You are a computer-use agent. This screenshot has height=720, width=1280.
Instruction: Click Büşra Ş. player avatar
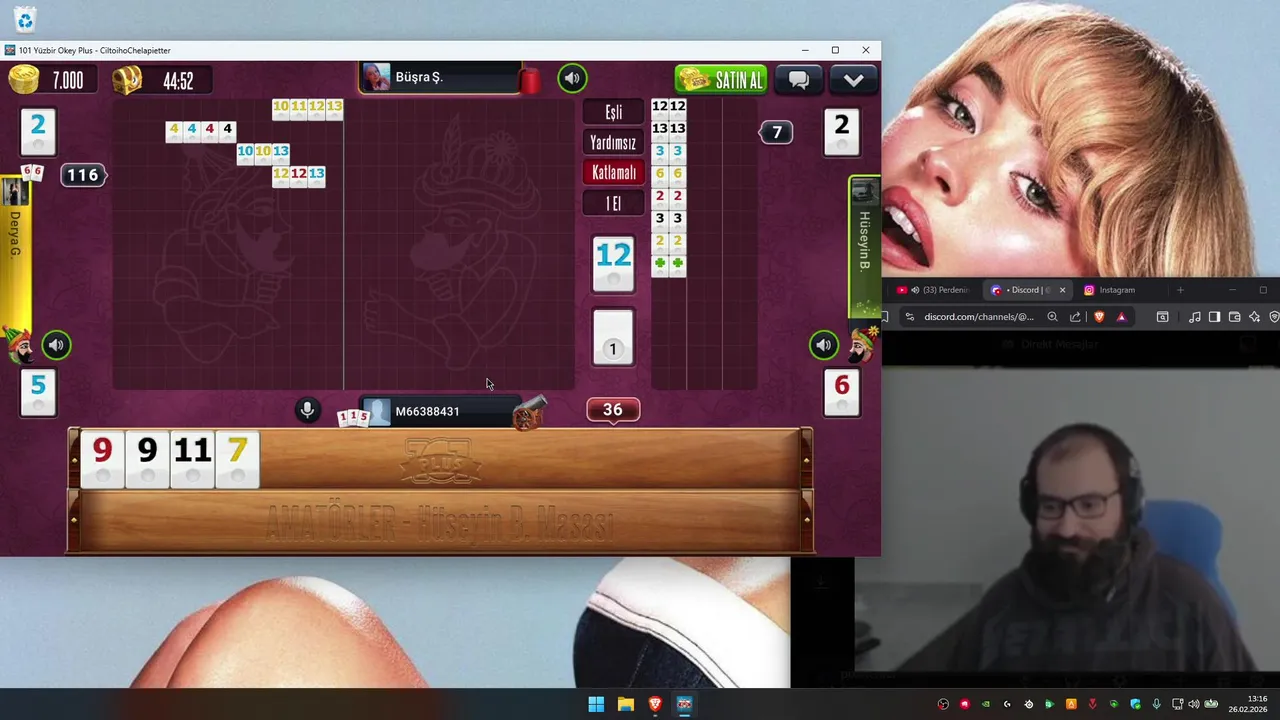pos(376,77)
